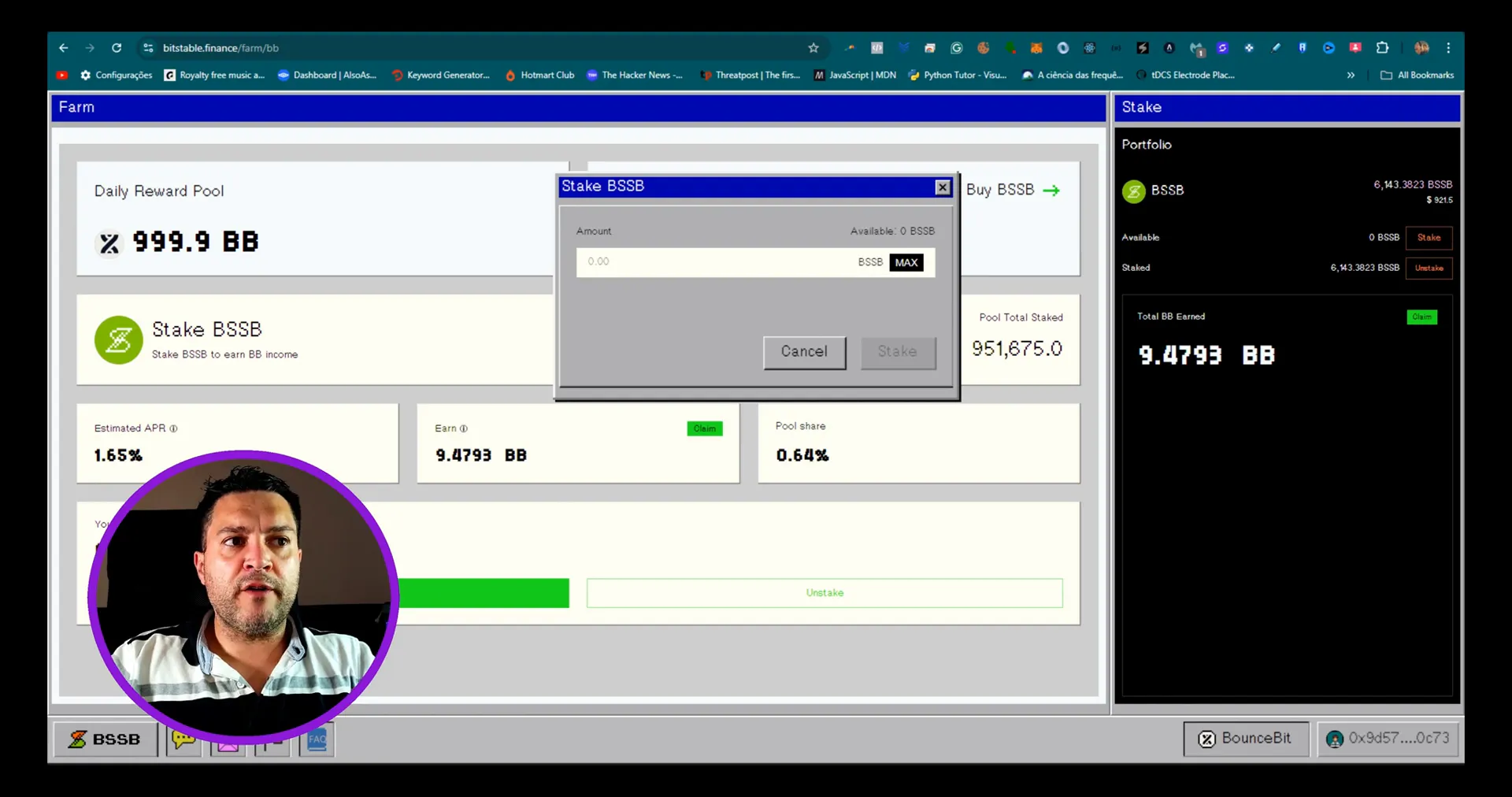
Task: Open The Hacker News bookmark
Action: 635,76
